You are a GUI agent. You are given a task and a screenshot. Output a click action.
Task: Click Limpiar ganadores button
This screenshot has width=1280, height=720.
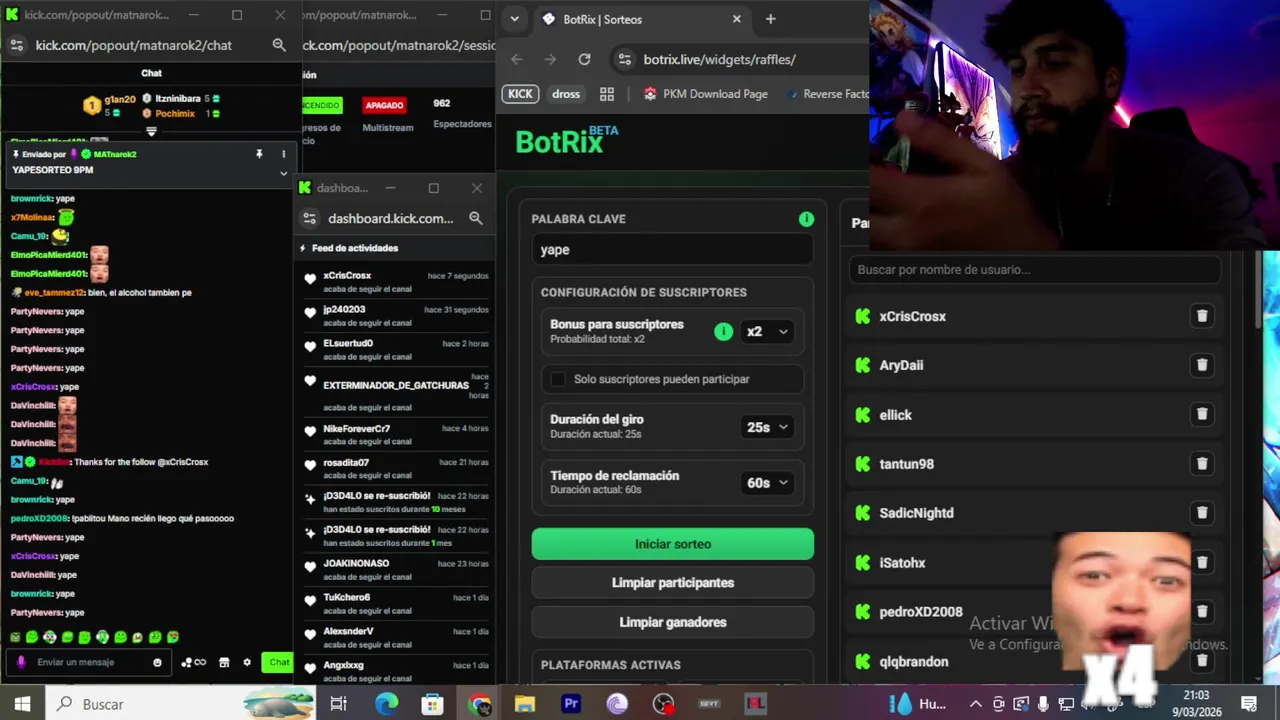(673, 622)
